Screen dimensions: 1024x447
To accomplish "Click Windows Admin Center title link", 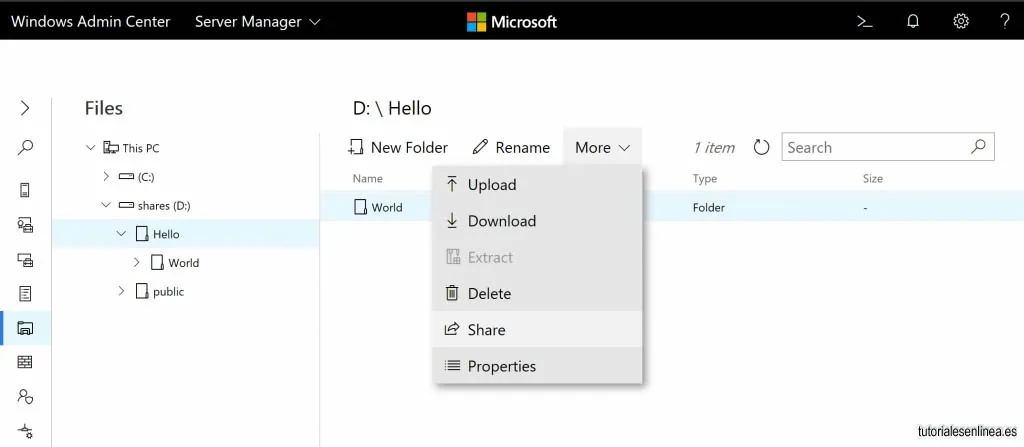I will (x=91, y=22).
